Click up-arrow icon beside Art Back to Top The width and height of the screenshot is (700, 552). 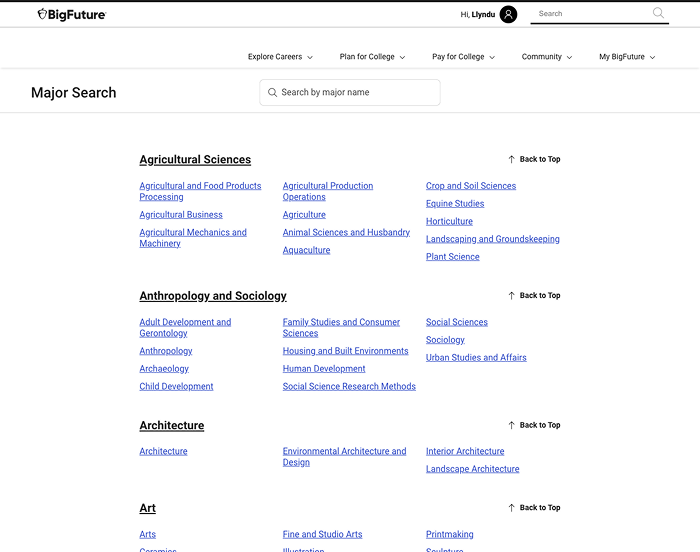512,508
